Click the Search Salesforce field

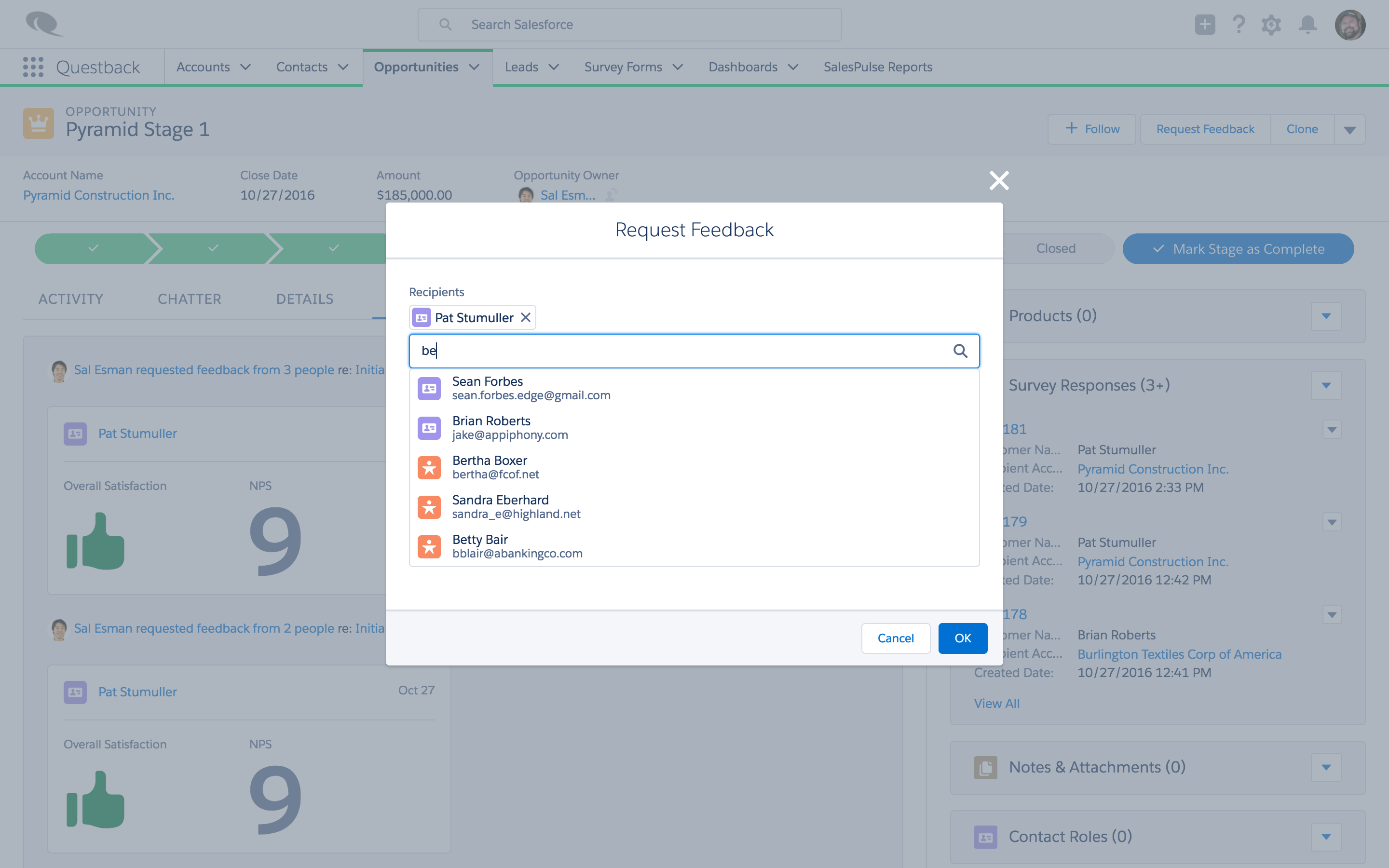(x=630, y=25)
